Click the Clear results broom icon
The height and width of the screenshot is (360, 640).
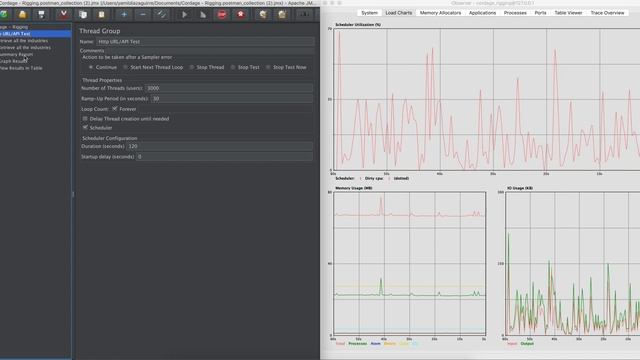tap(263, 15)
